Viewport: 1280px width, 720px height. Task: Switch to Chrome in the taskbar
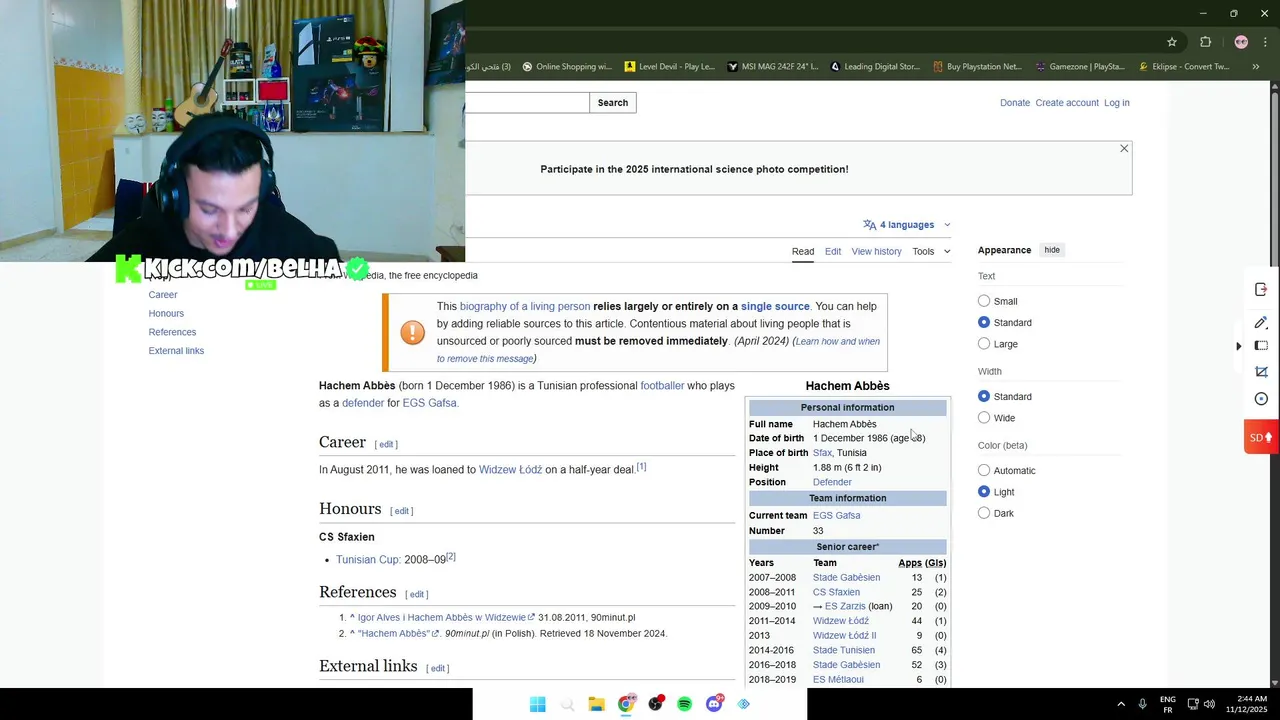click(x=626, y=704)
